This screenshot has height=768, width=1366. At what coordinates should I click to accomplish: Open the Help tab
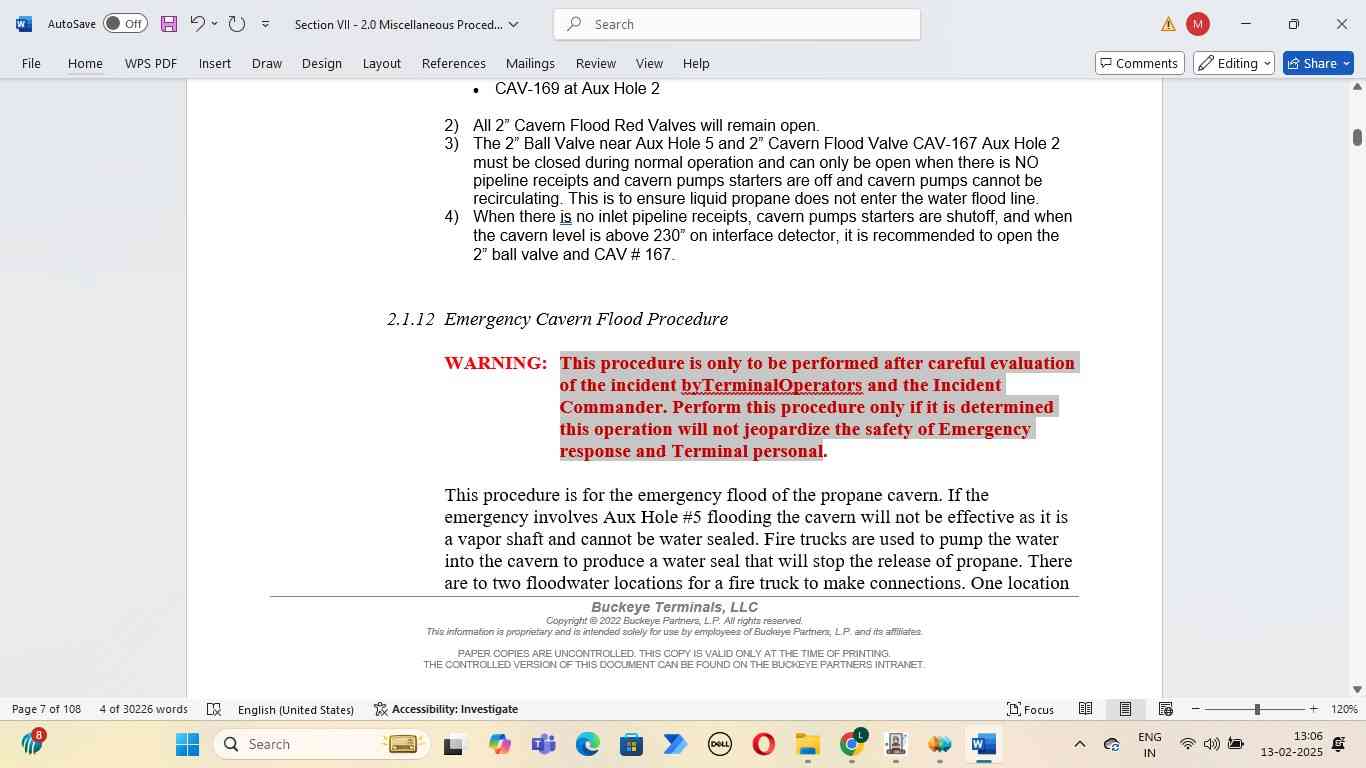(x=696, y=63)
